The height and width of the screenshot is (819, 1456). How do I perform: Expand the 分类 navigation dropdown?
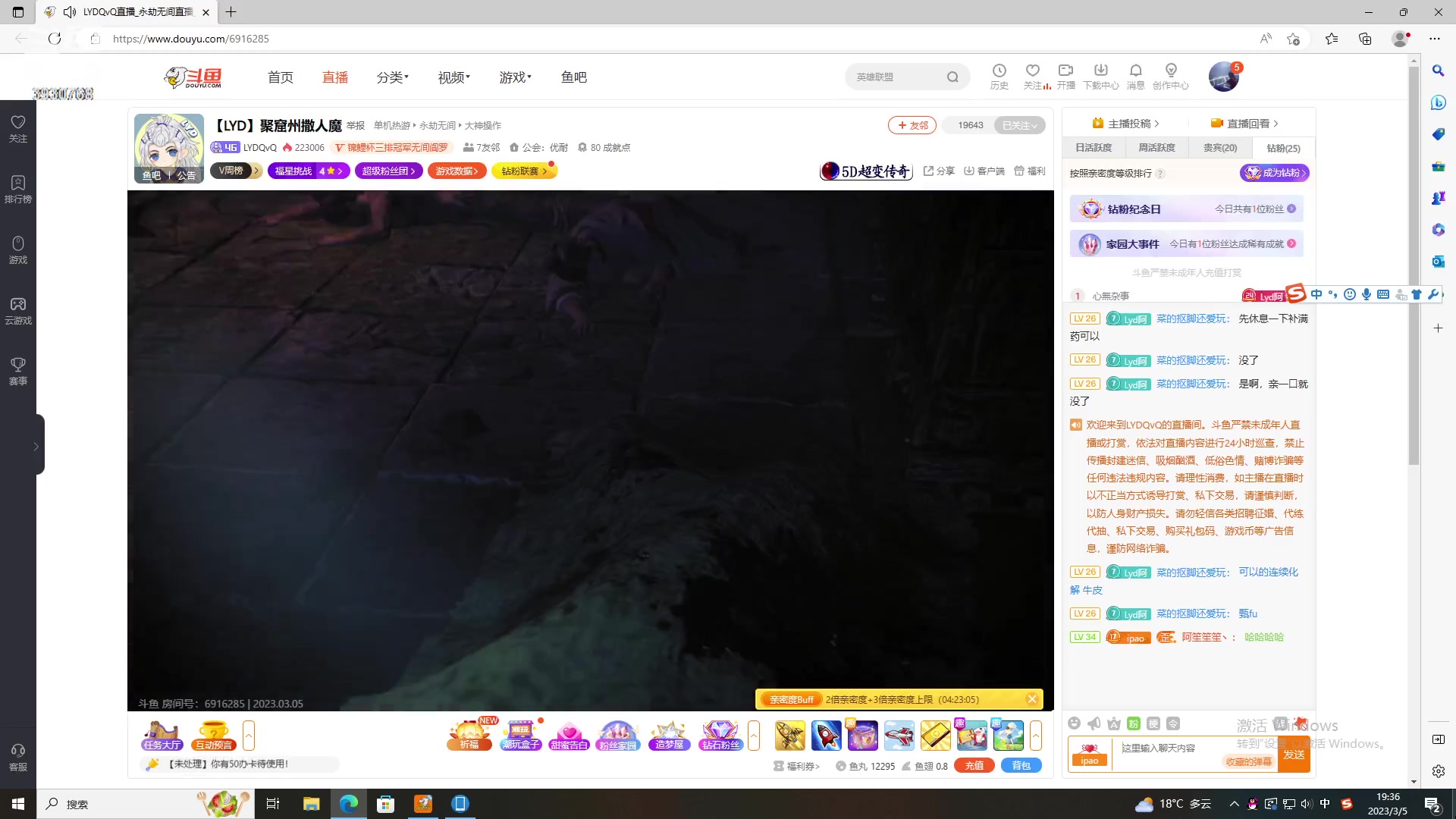pos(392,77)
